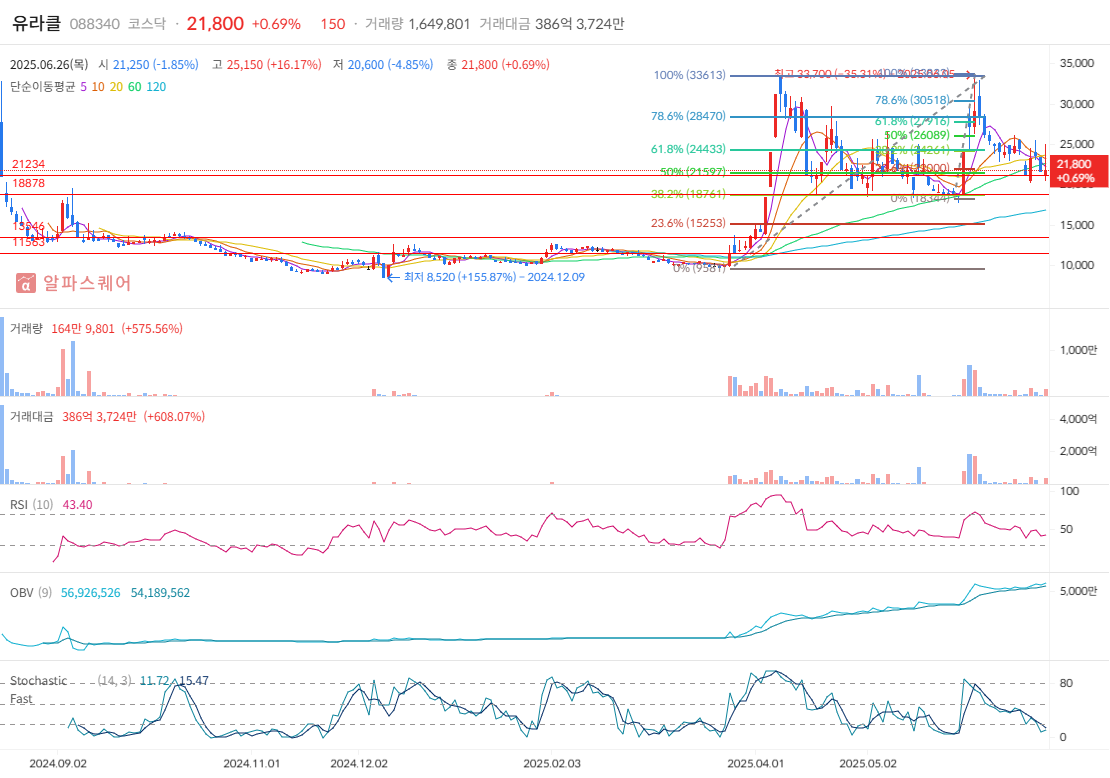Select the 10-day moving average legend
The image size is (1110, 778).
[98, 86]
